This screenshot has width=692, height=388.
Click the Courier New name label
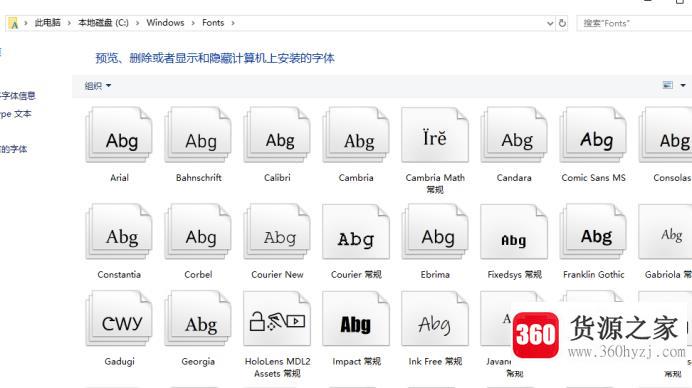tap(277, 274)
